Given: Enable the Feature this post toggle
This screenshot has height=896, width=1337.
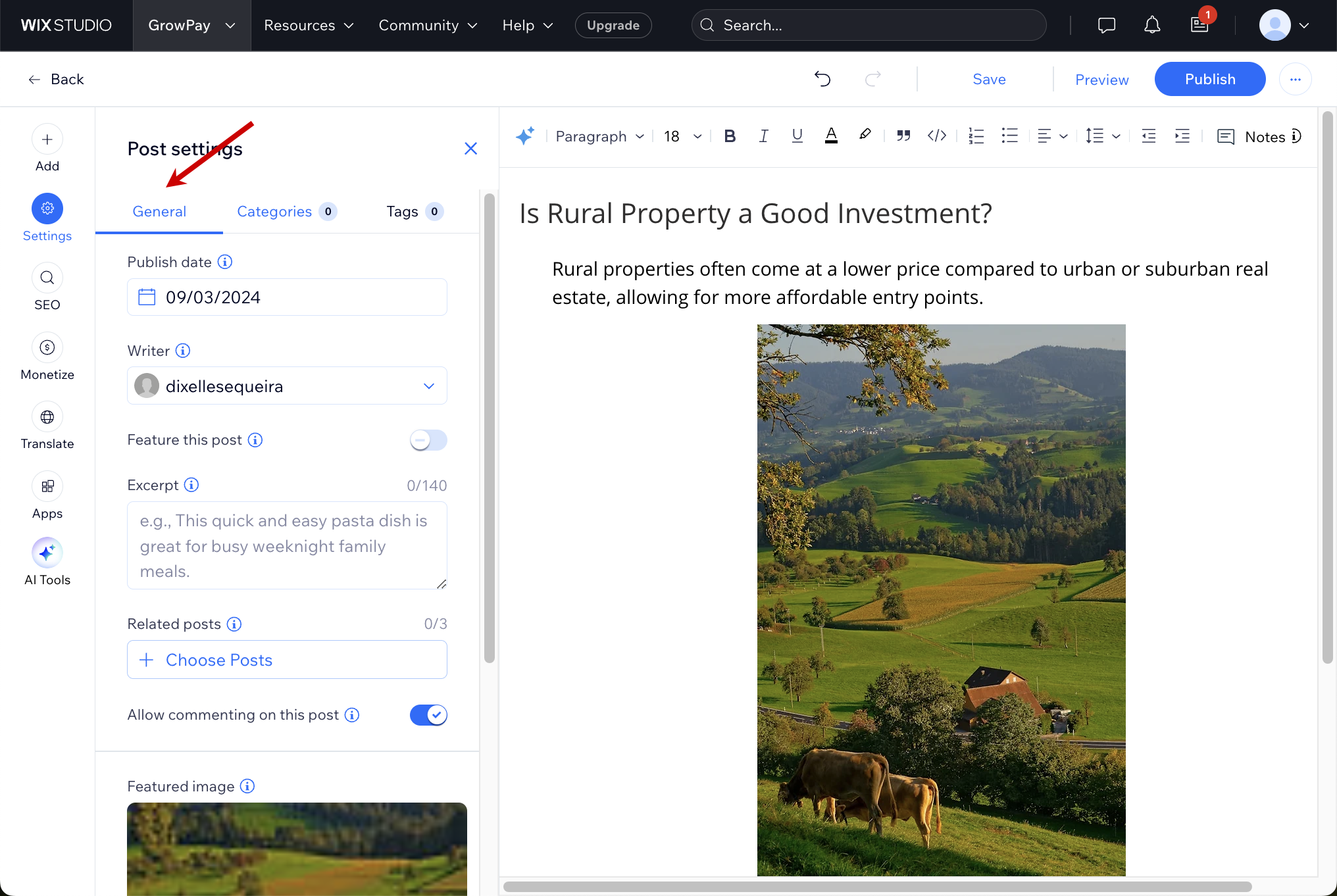Looking at the screenshot, I should (428, 440).
